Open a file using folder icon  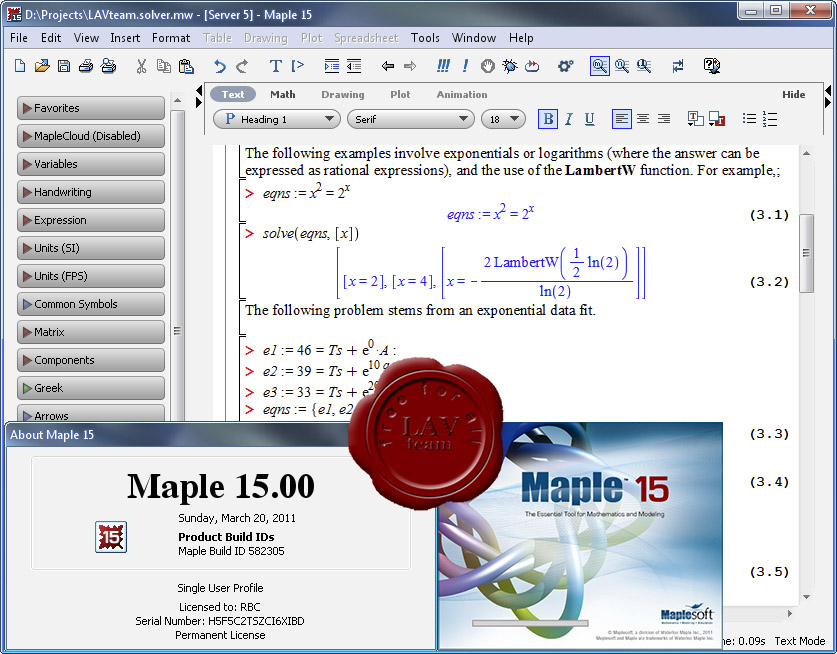(42, 66)
